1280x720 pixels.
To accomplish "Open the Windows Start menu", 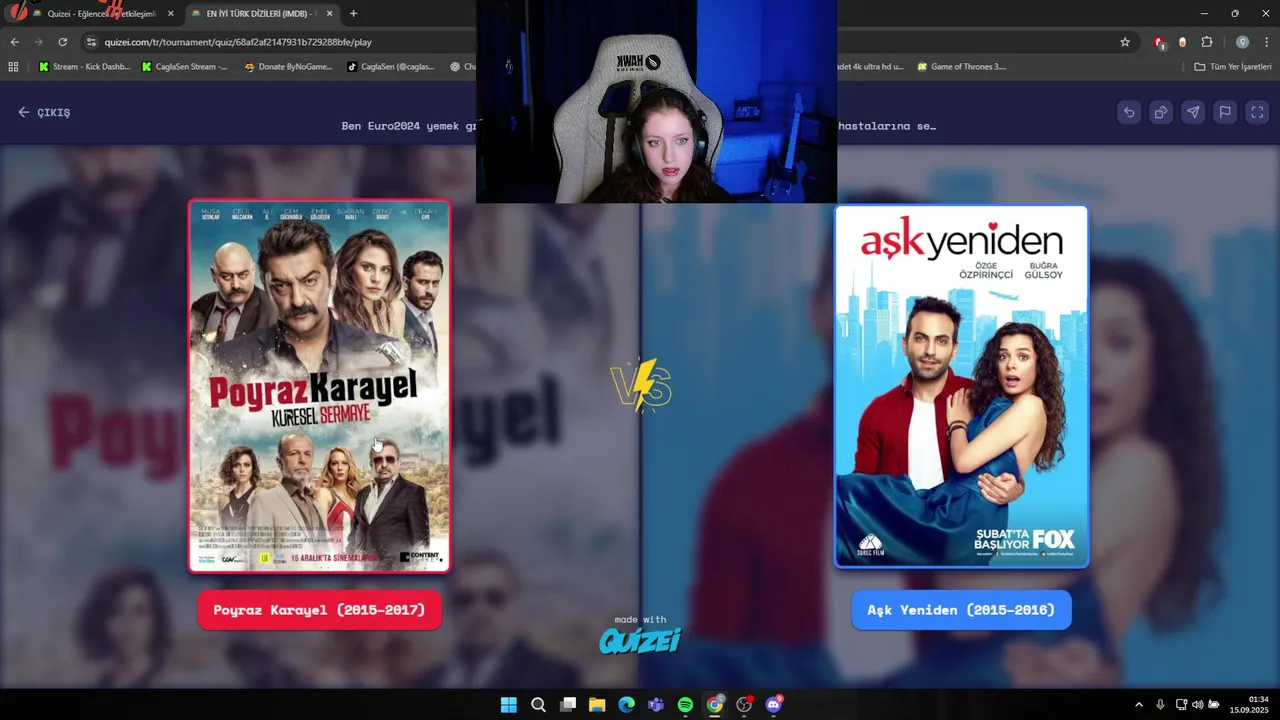I will pyautogui.click(x=508, y=705).
